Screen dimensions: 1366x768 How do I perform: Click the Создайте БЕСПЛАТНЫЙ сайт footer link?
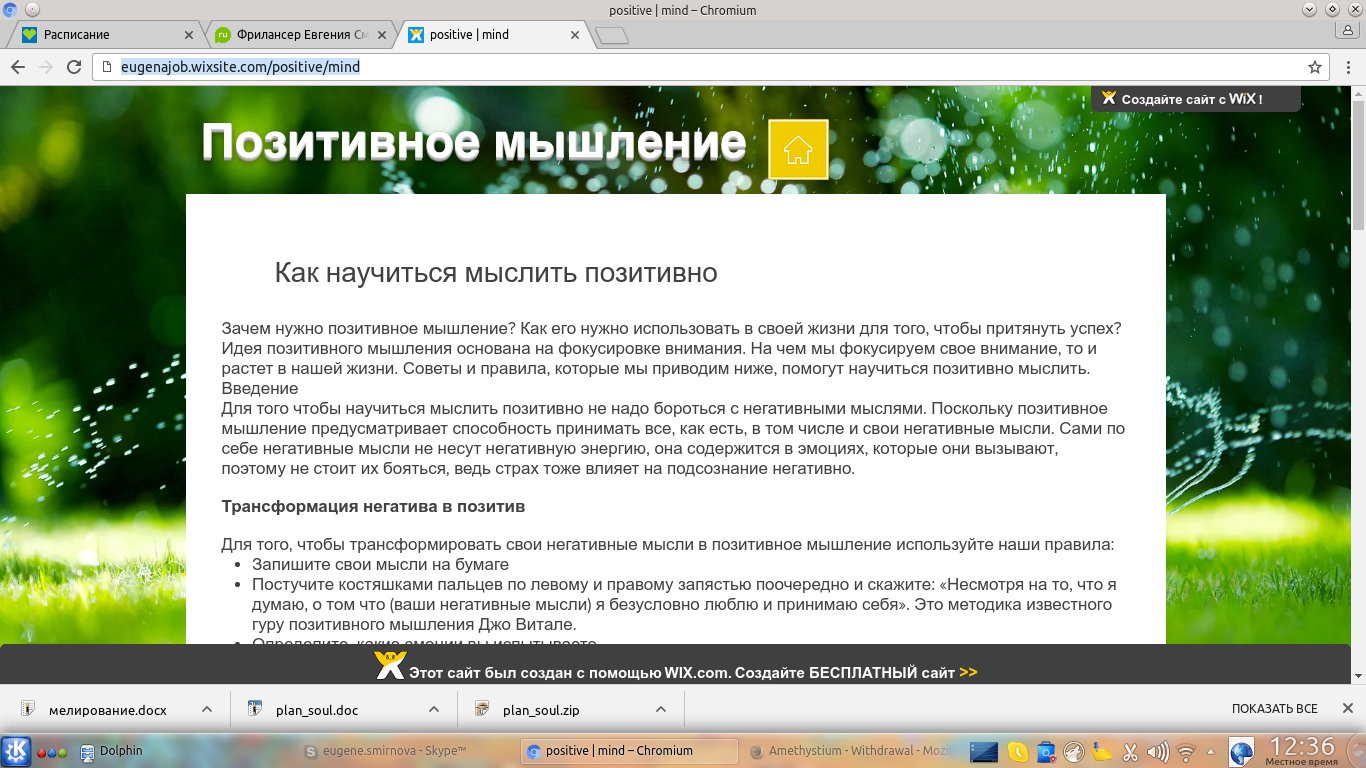[856, 673]
